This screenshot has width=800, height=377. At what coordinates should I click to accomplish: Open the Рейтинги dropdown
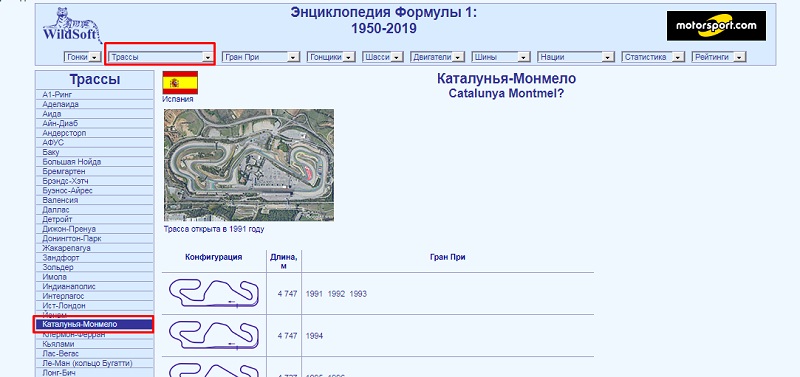coord(719,57)
